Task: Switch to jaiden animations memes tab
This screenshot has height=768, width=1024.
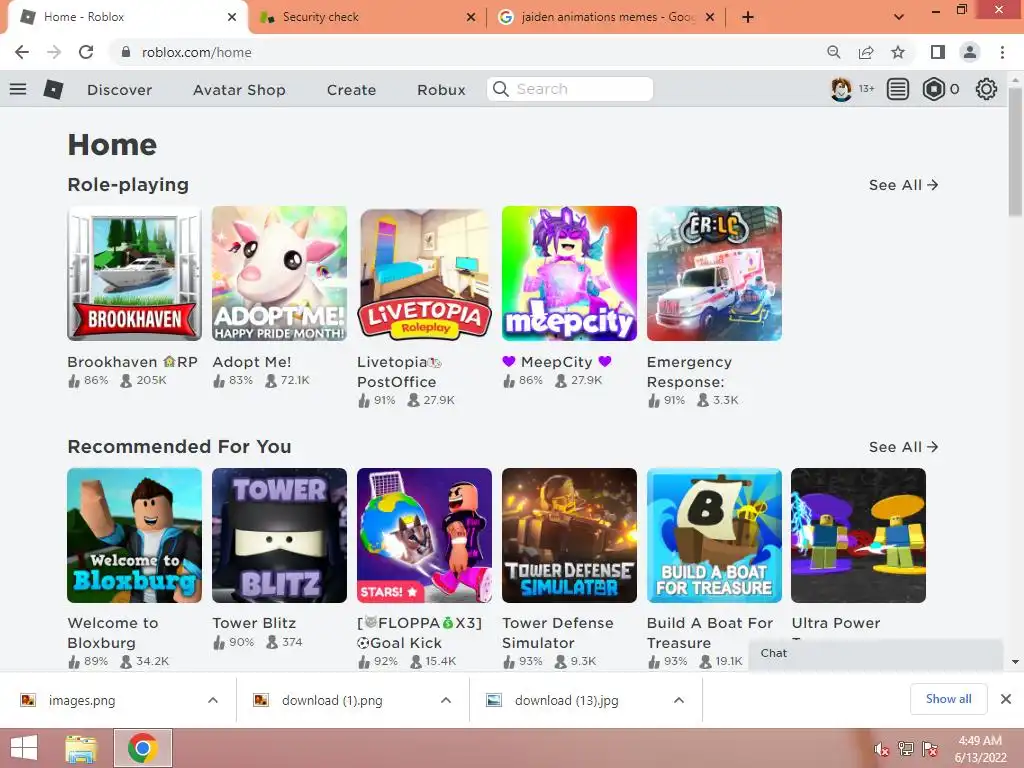Action: click(607, 17)
